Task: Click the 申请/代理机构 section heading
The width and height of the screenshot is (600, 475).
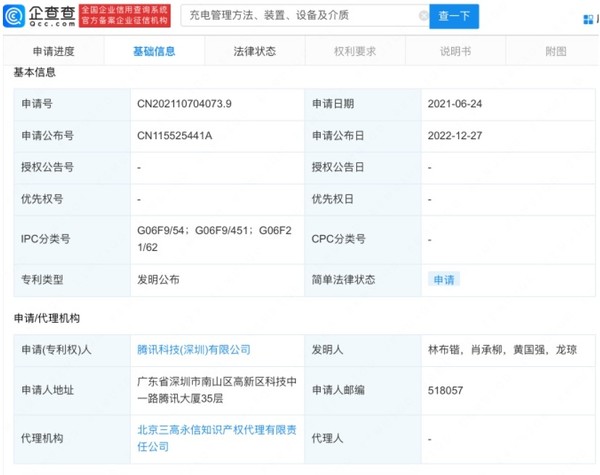Action: coord(47,318)
